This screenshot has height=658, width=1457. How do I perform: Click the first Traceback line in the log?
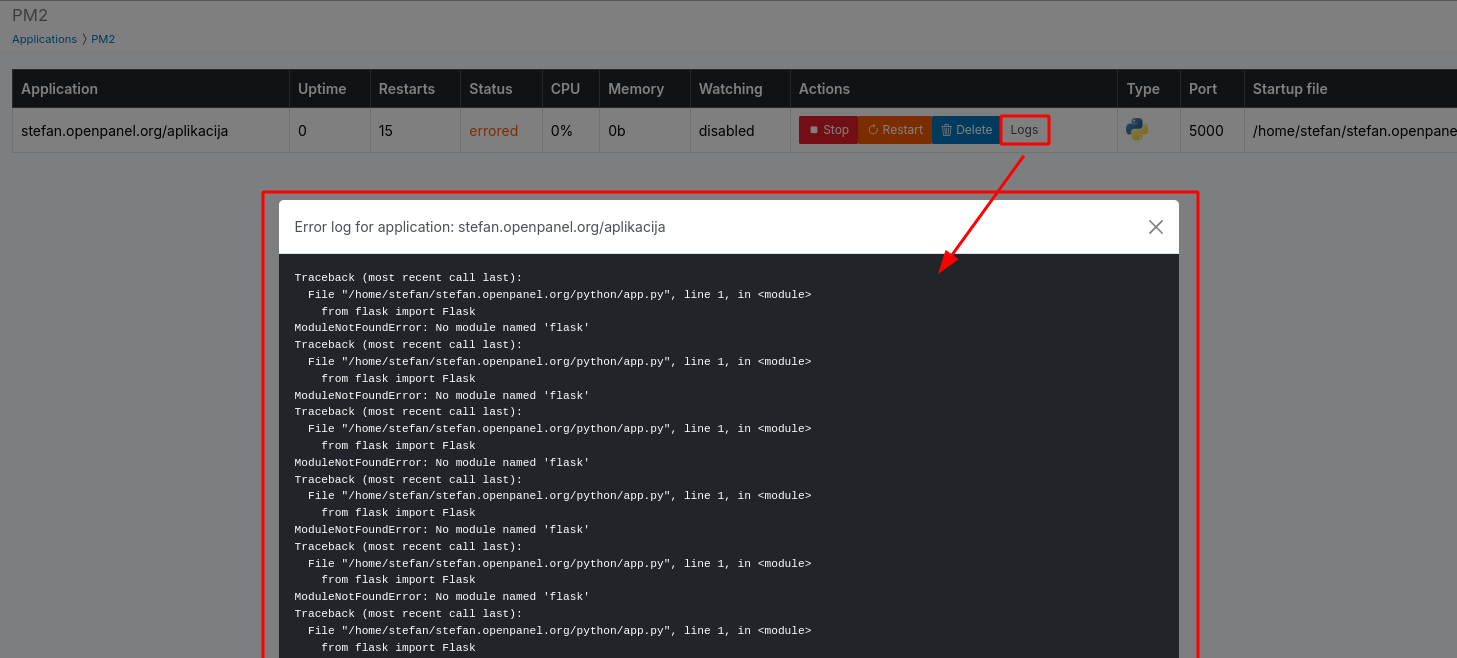408,278
